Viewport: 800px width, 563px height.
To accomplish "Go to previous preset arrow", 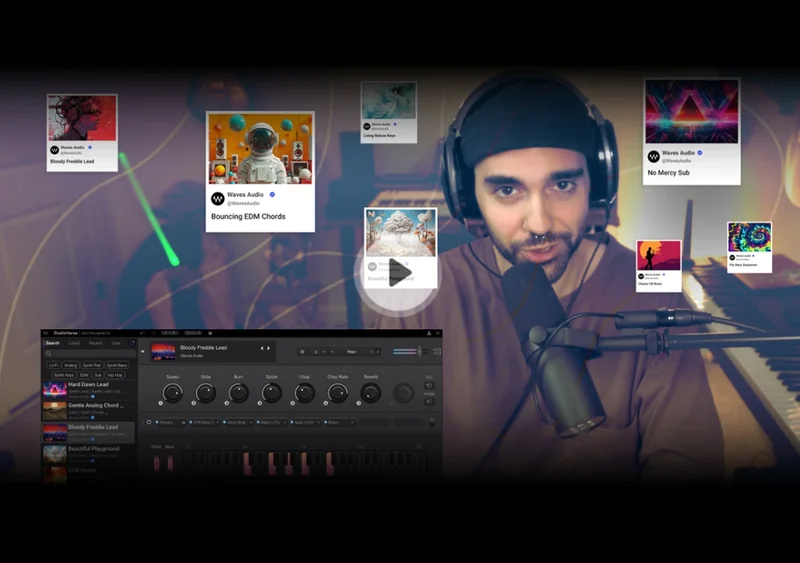I will (x=262, y=348).
